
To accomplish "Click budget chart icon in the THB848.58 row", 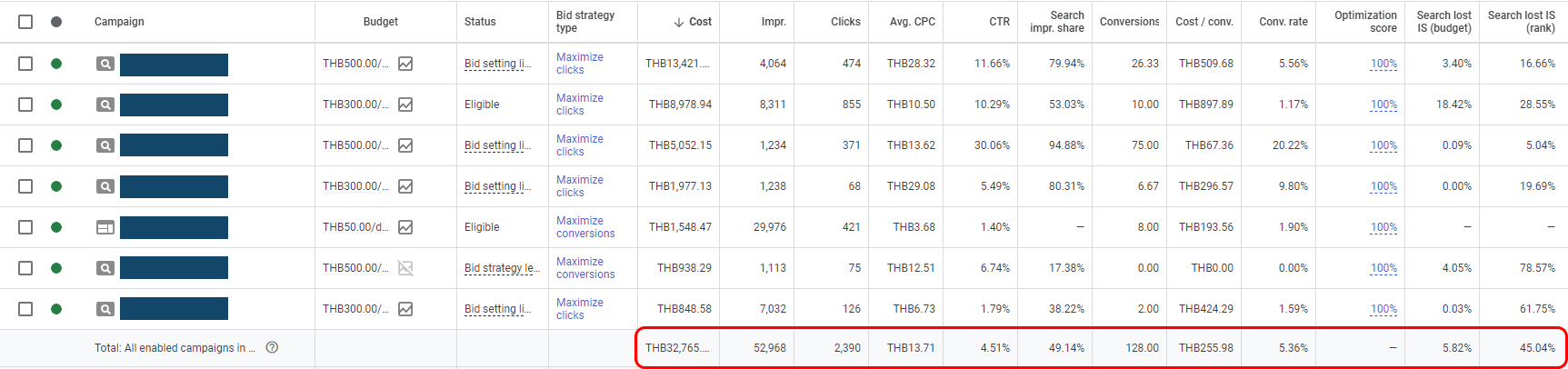I will coord(405,309).
